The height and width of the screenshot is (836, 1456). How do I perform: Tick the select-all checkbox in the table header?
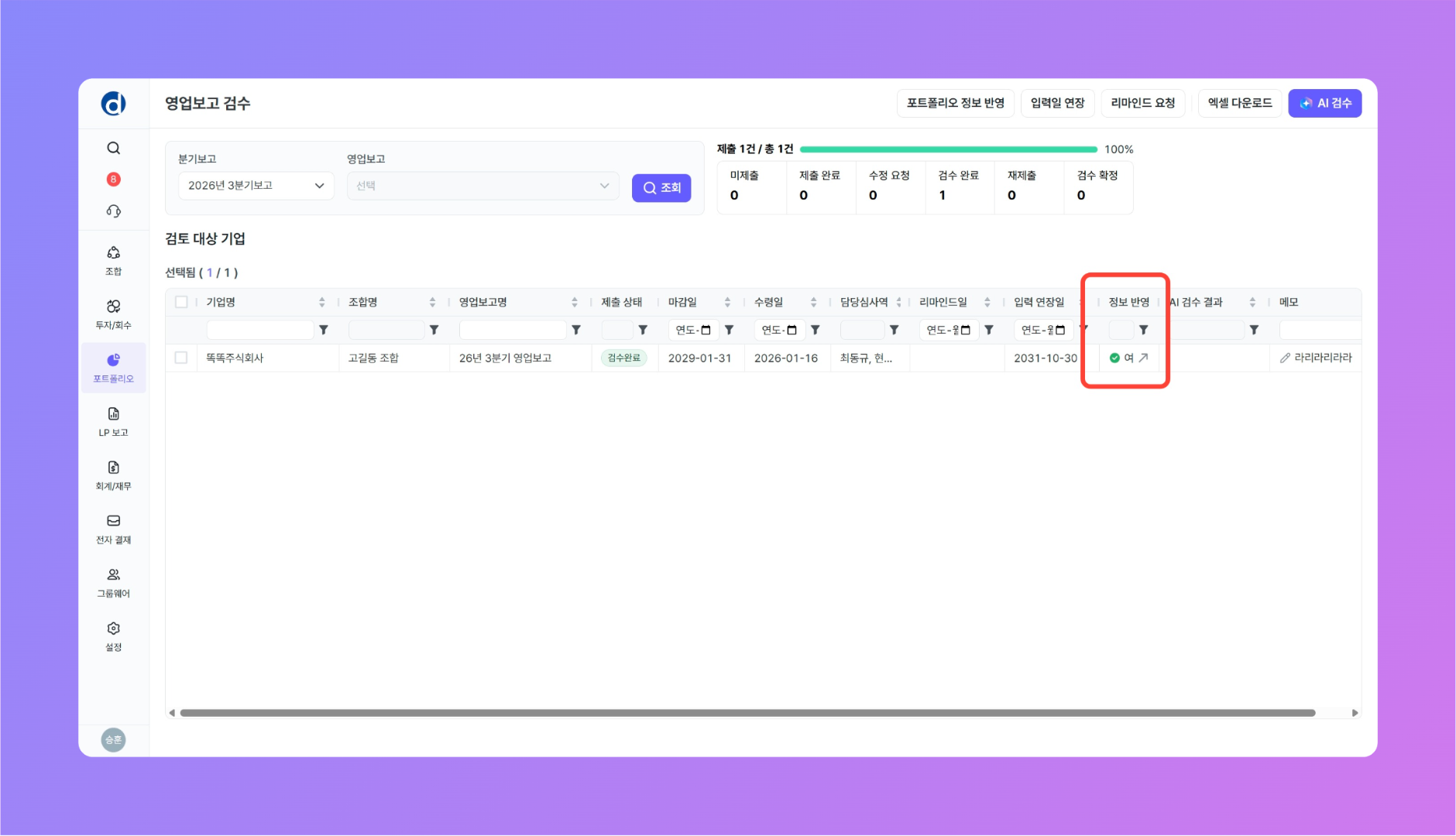(181, 302)
